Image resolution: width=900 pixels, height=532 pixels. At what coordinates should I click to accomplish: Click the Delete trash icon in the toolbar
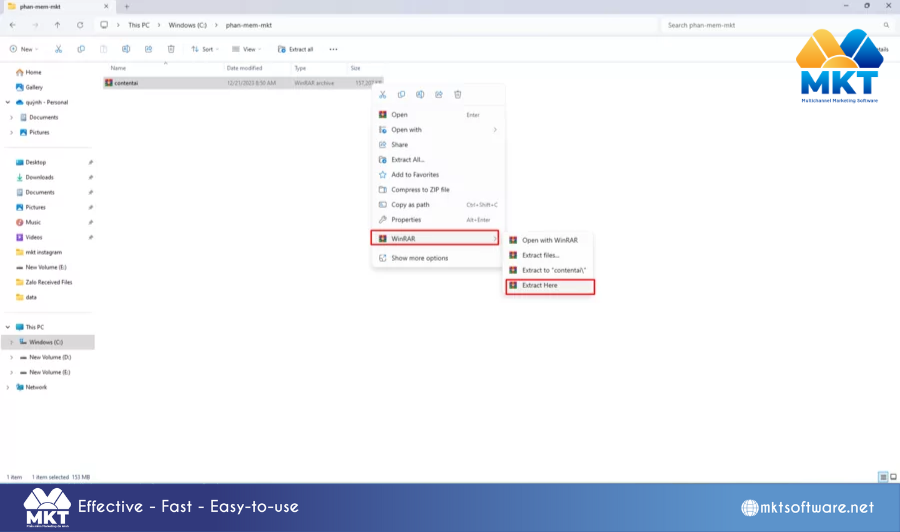coord(171,49)
